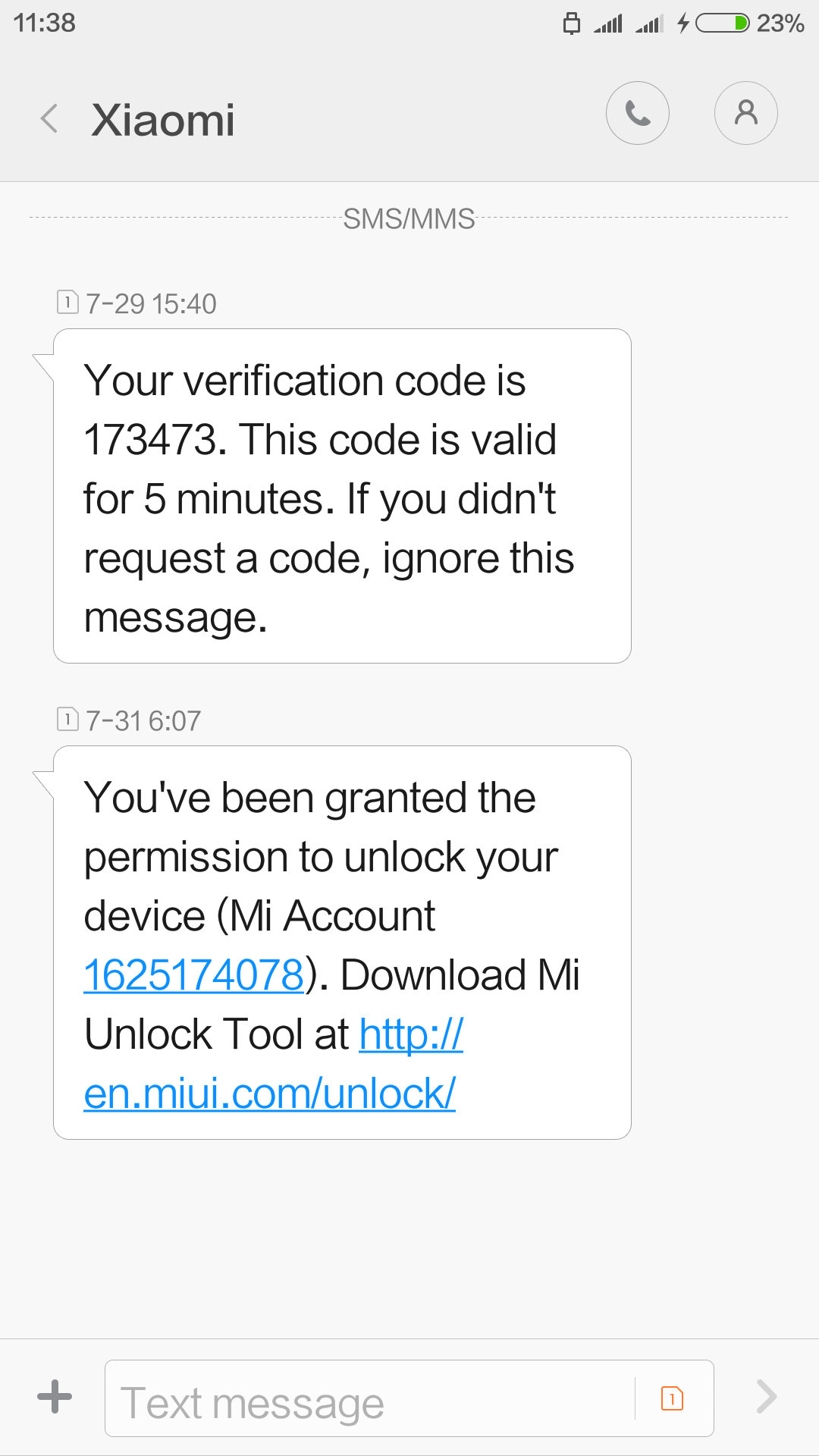Open Mi Account number 1625174078 link
The image size is (819, 1456).
[194, 975]
